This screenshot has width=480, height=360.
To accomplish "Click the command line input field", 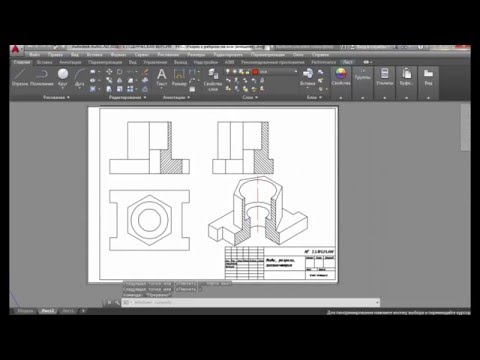I will (251, 302).
